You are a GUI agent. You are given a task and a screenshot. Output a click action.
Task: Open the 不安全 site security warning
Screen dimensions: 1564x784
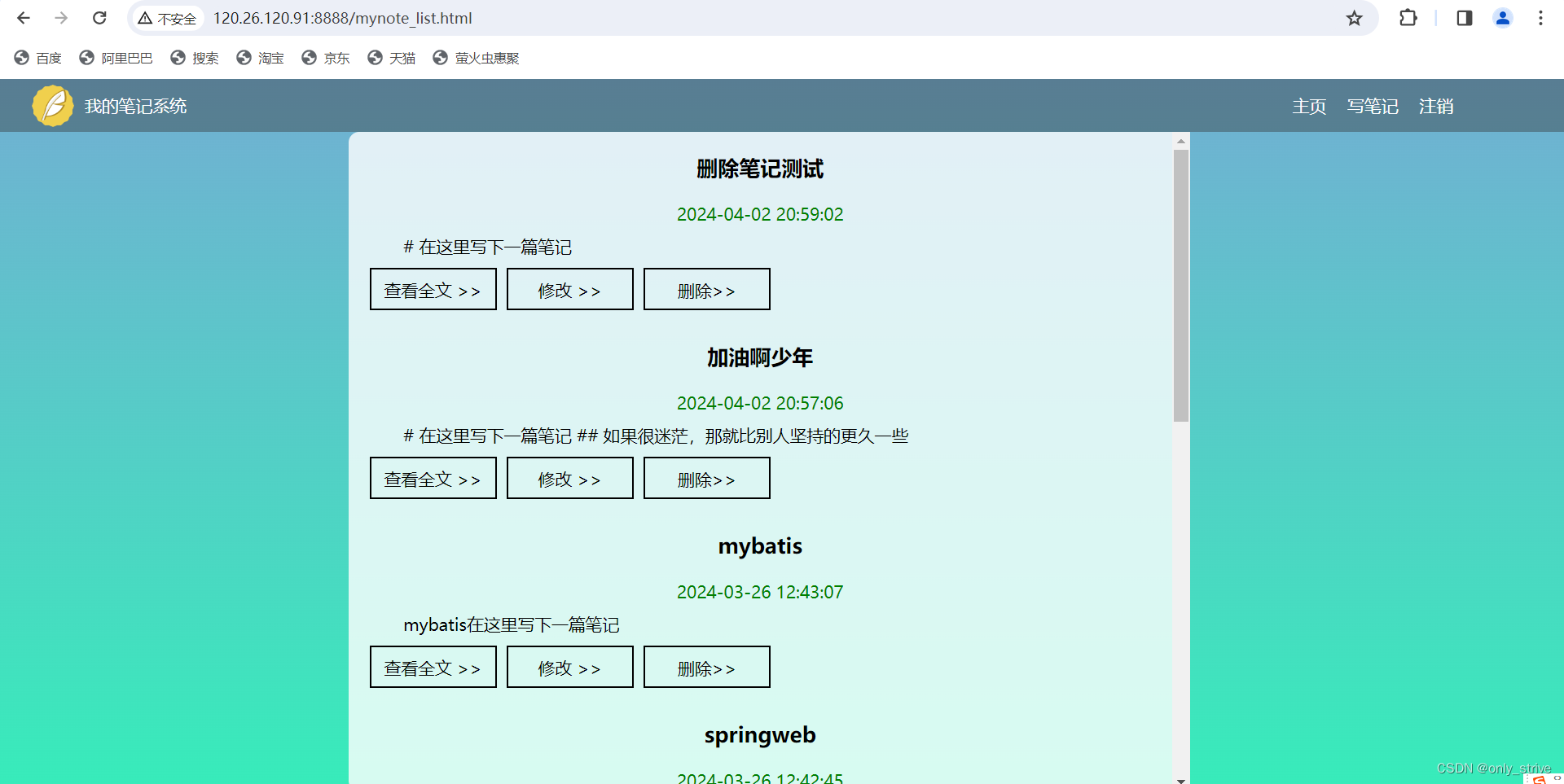pos(167,18)
